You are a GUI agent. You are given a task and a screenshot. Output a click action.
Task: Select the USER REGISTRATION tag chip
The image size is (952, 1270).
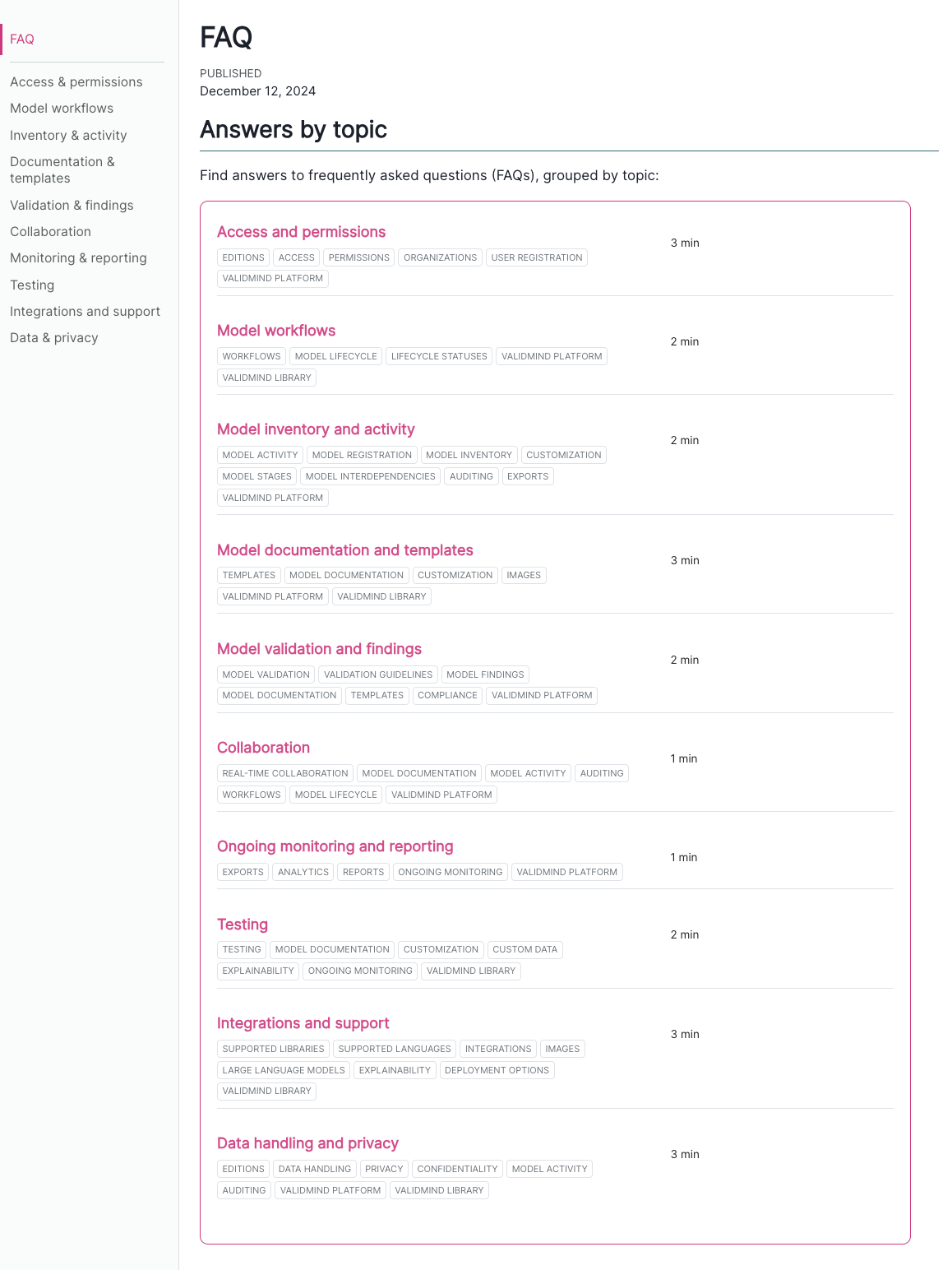(x=536, y=257)
